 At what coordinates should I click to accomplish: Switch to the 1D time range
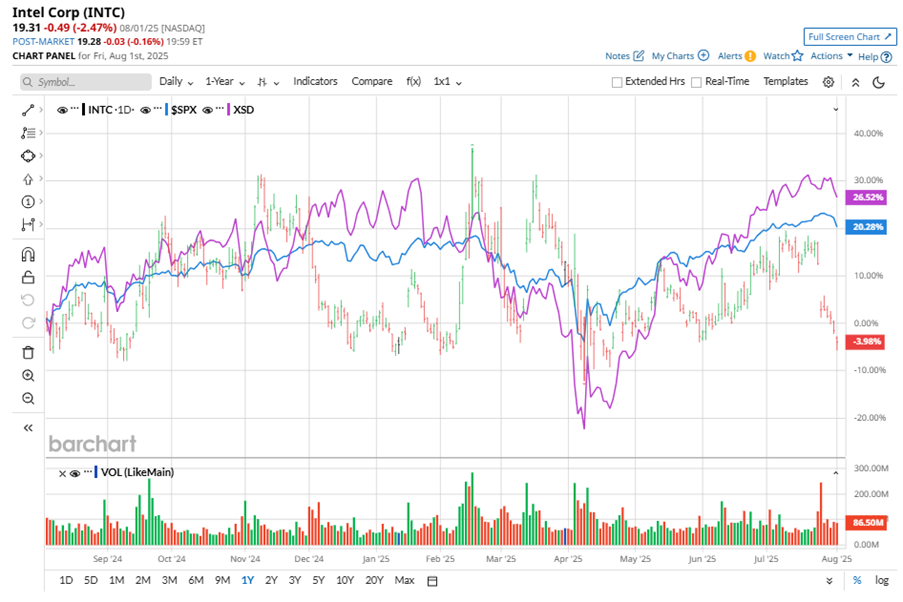tap(66, 580)
